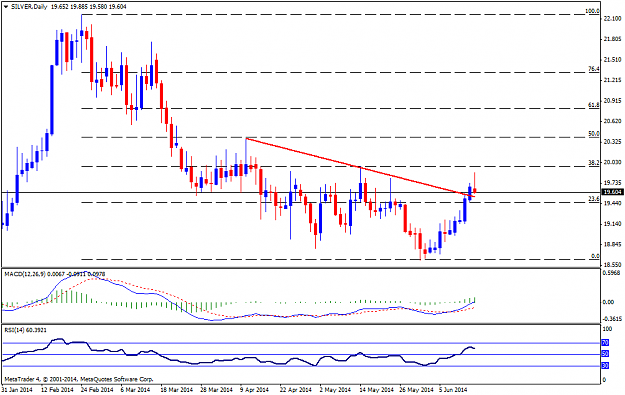Click the 100.0 Fibonacci level label
Screen dimensions: 625x395
(593, 11)
